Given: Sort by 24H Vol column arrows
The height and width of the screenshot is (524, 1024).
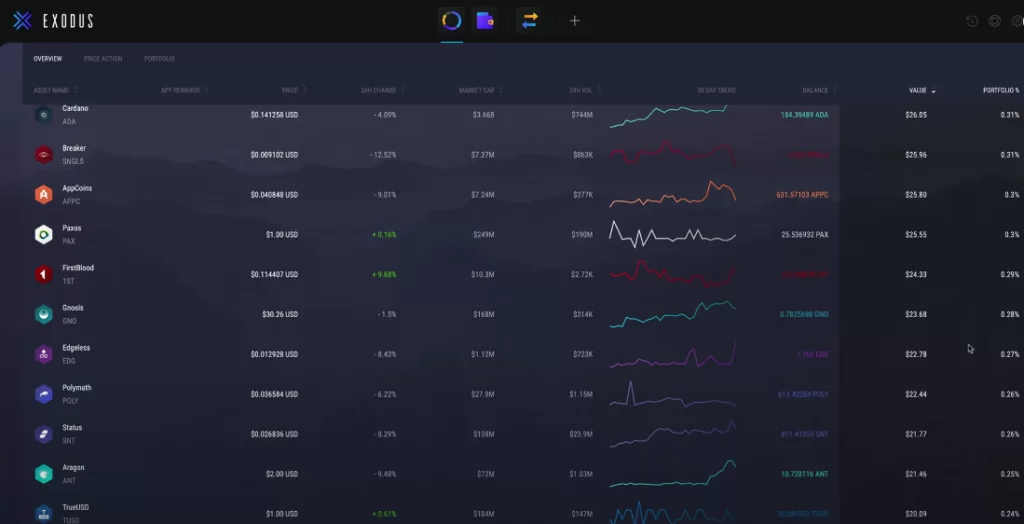Looking at the screenshot, I should (x=599, y=90).
